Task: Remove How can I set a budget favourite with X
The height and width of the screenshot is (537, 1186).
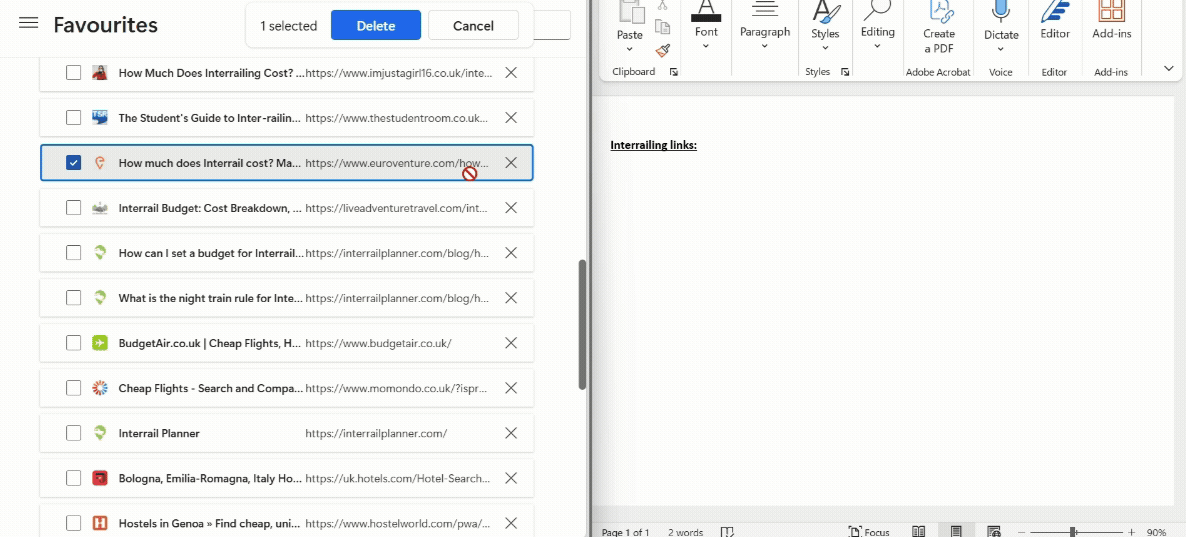Action: [x=511, y=253]
